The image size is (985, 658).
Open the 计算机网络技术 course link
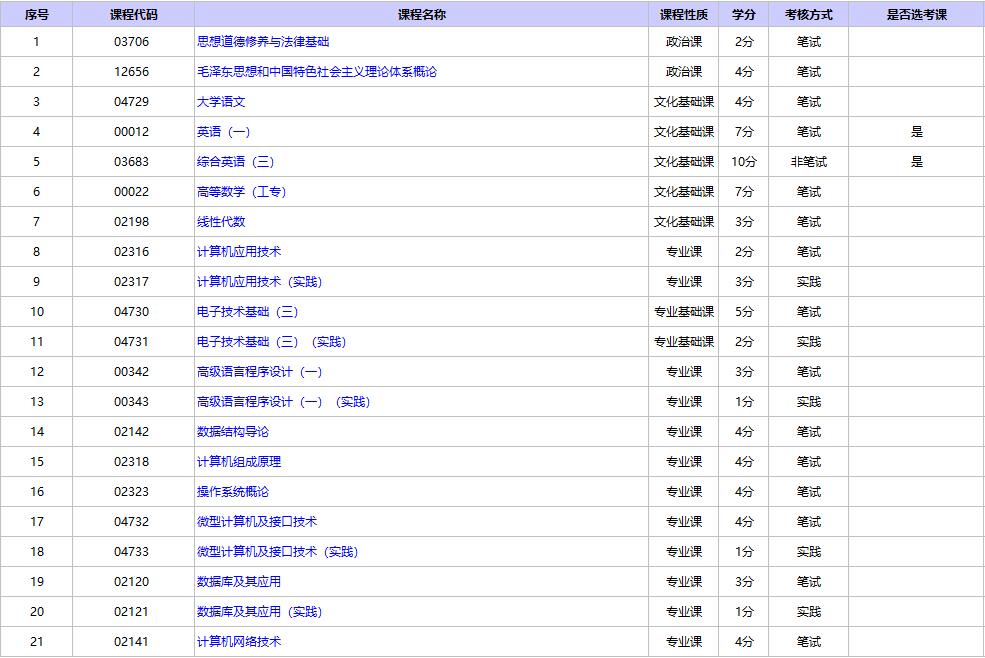pos(239,642)
